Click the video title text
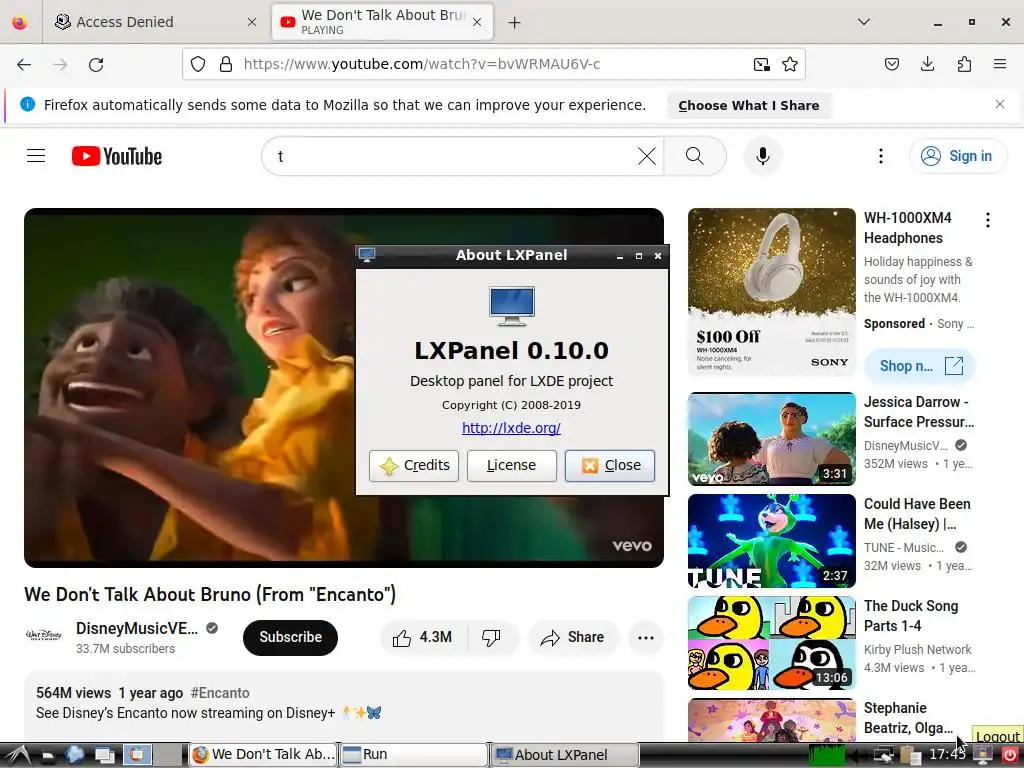Screen dimensions: 1024x768 [210, 594]
